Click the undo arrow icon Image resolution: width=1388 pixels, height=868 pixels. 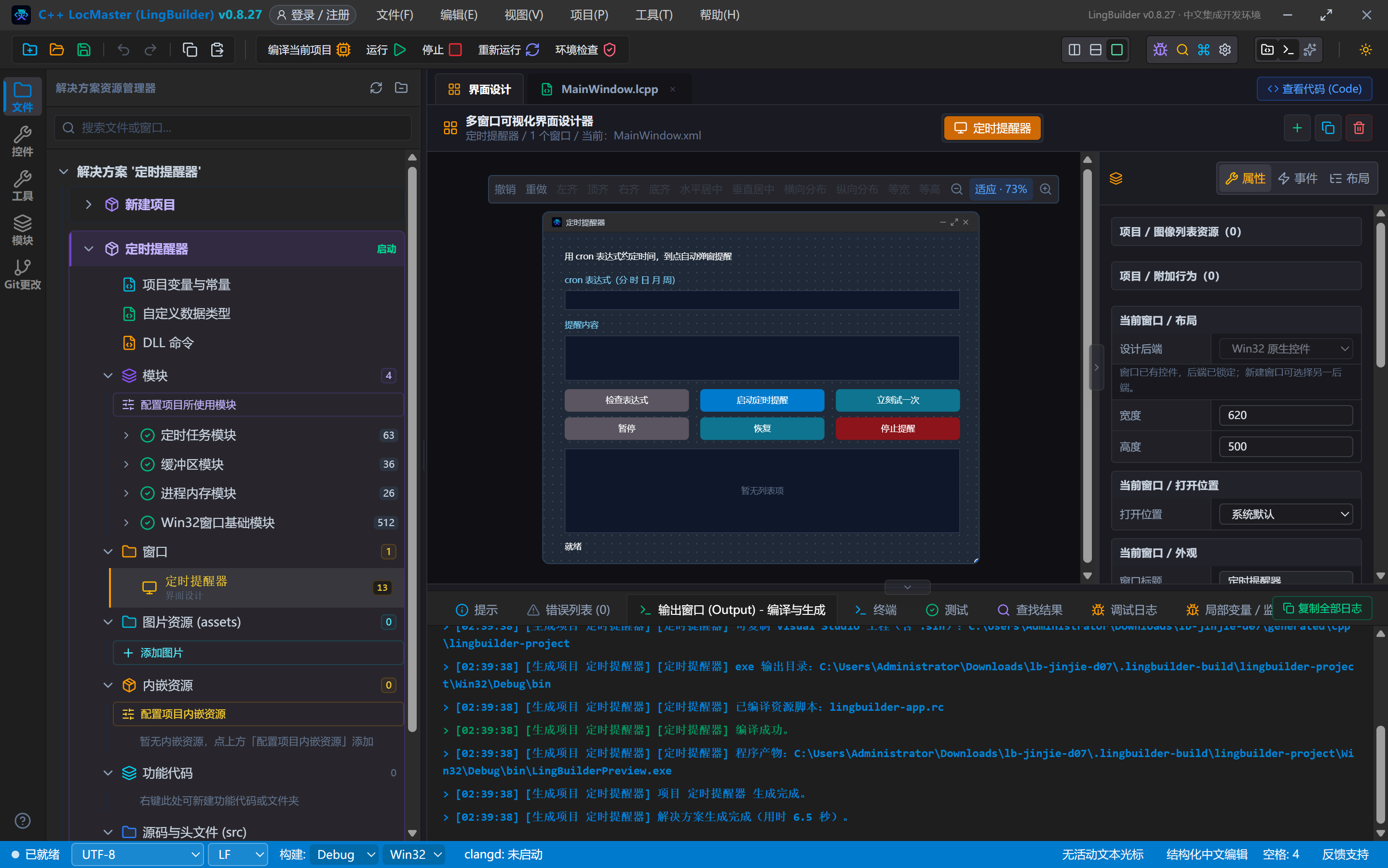point(123,50)
